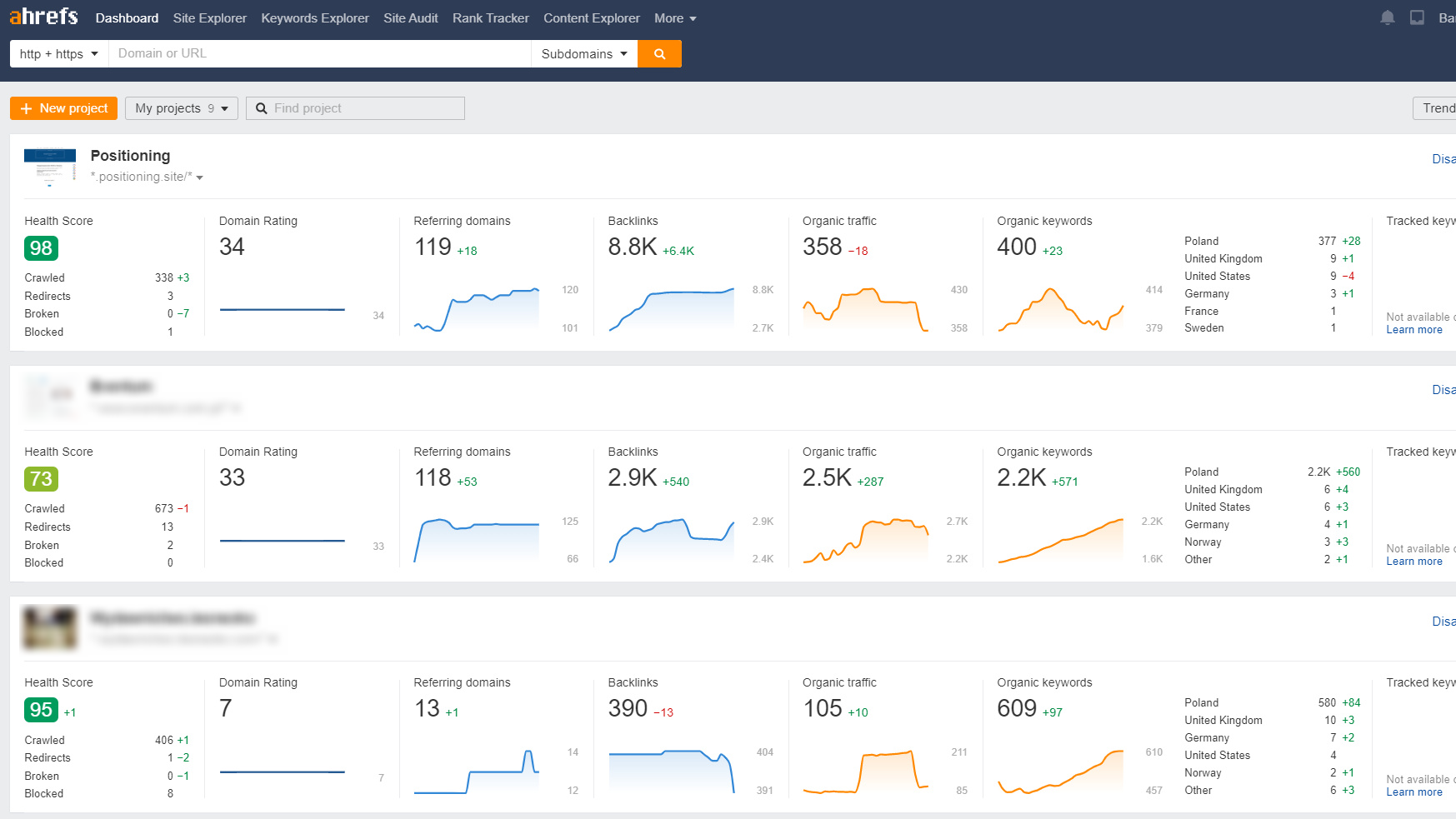Image resolution: width=1456 pixels, height=819 pixels.
Task: Click the plus icon on New project button
Action: click(x=27, y=107)
